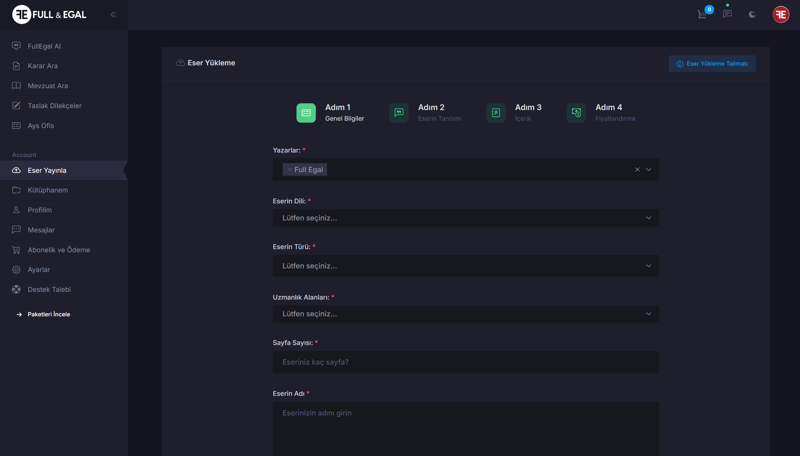Click the Adım 3 İçerik step icon

pyautogui.click(x=496, y=113)
